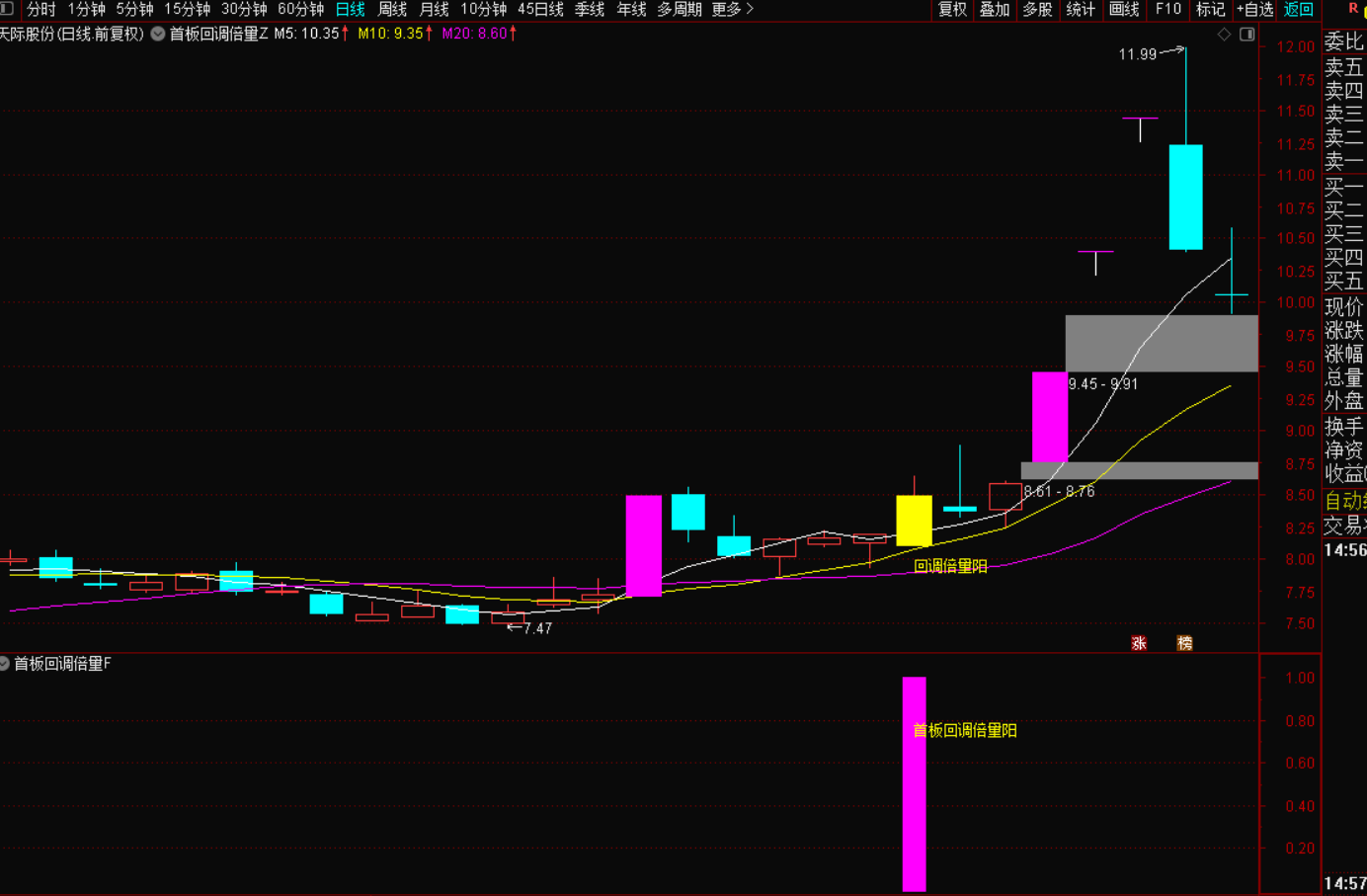
Task: Open F10 company info
Action: tap(1167, 10)
